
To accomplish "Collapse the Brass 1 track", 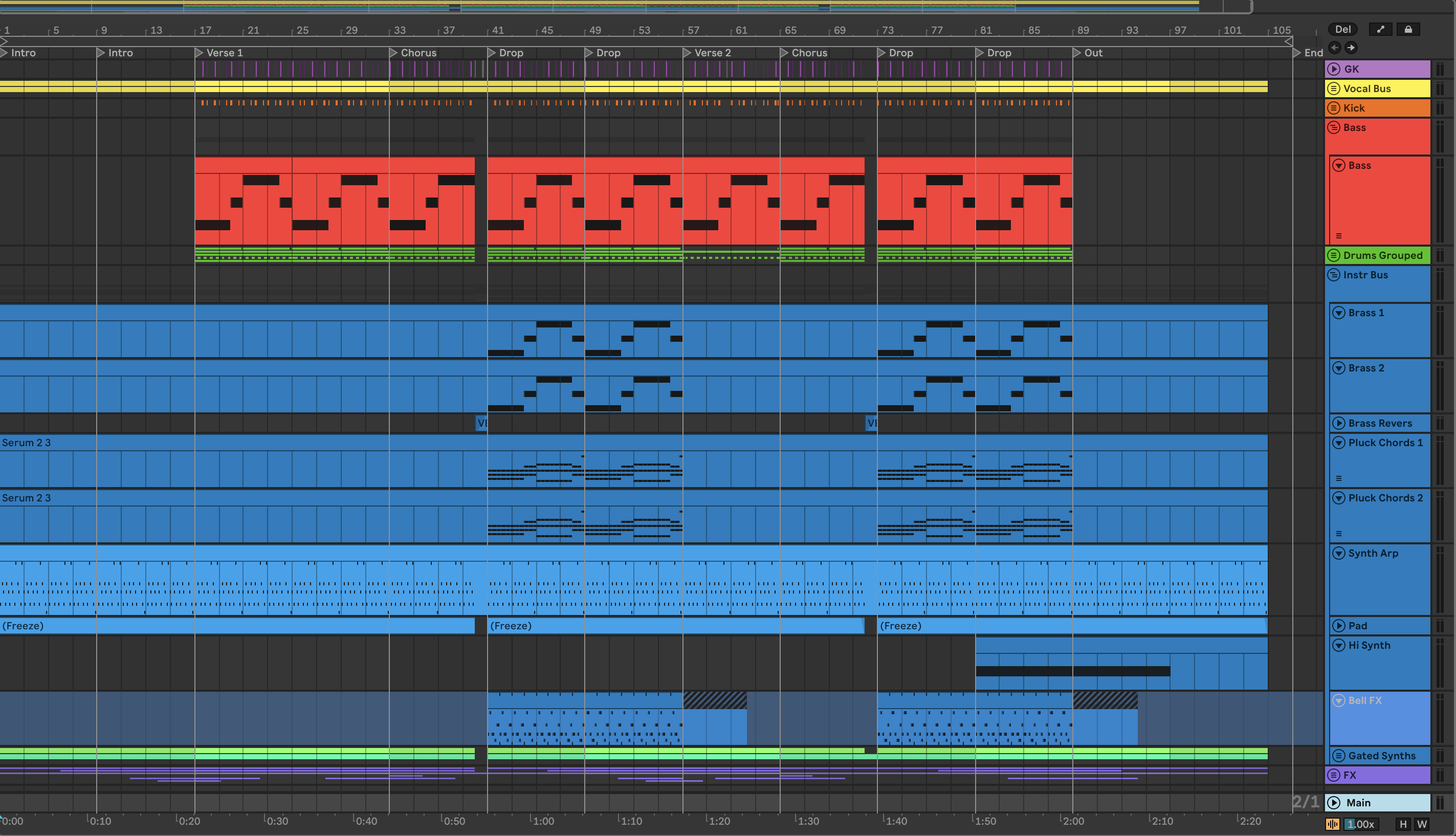I will coord(1338,313).
